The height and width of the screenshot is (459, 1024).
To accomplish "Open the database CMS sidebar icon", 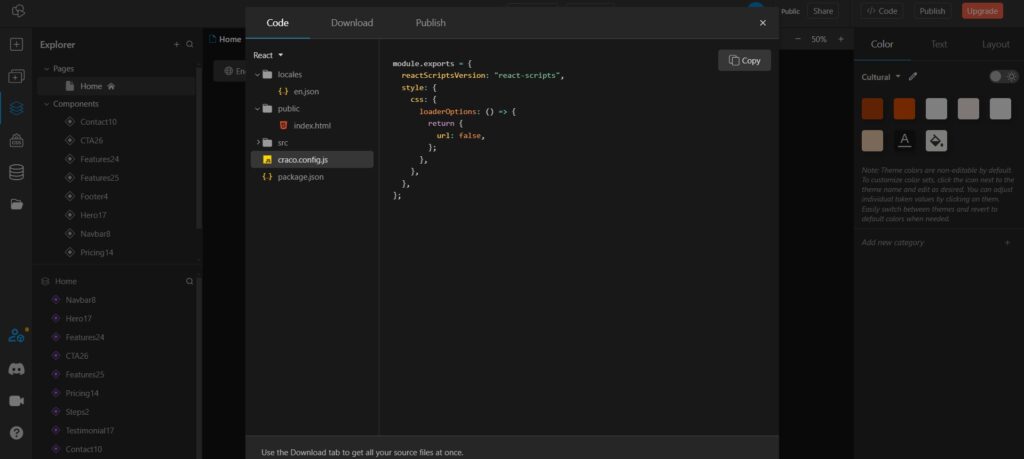I will pos(16,172).
